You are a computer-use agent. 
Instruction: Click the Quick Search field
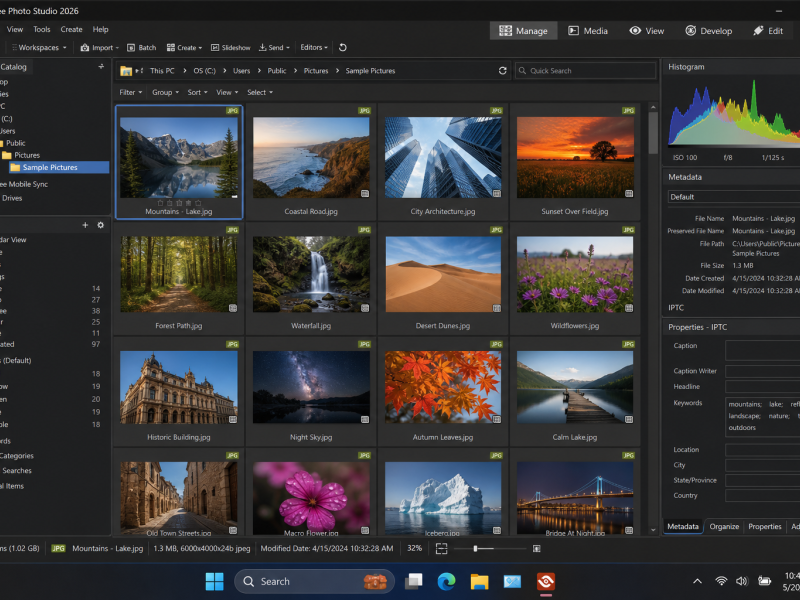coord(585,71)
